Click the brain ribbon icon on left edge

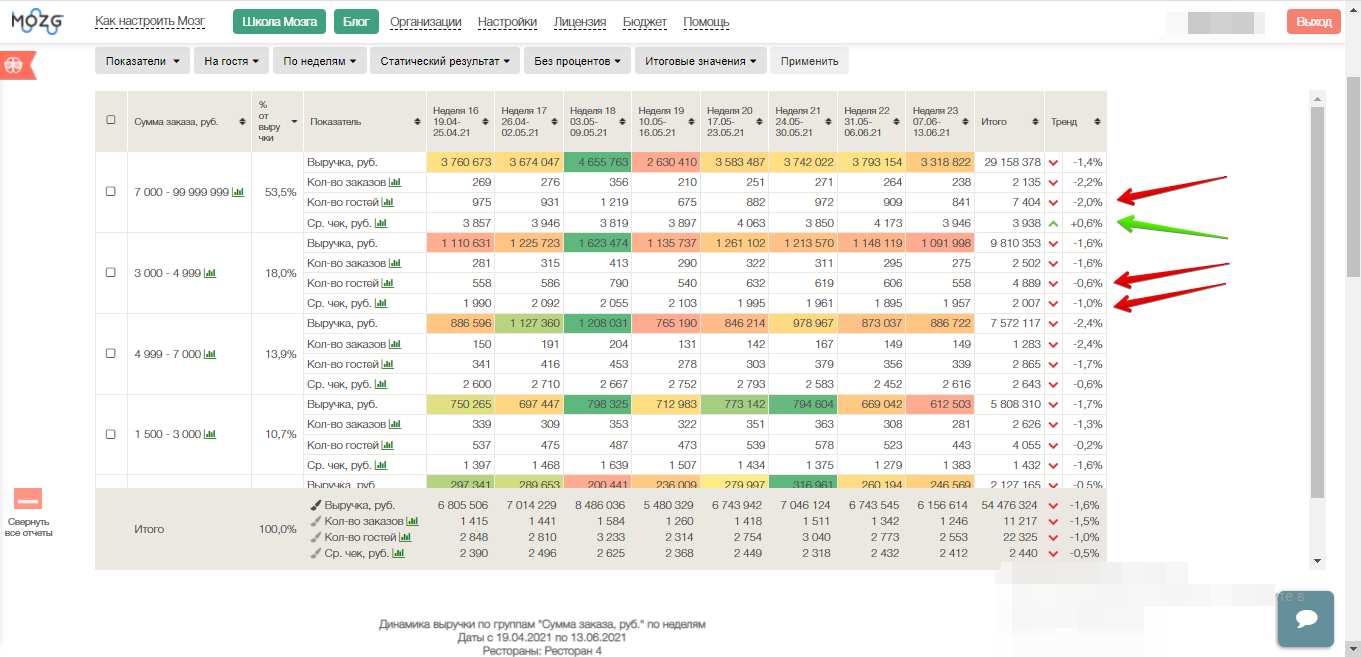(14, 65)
